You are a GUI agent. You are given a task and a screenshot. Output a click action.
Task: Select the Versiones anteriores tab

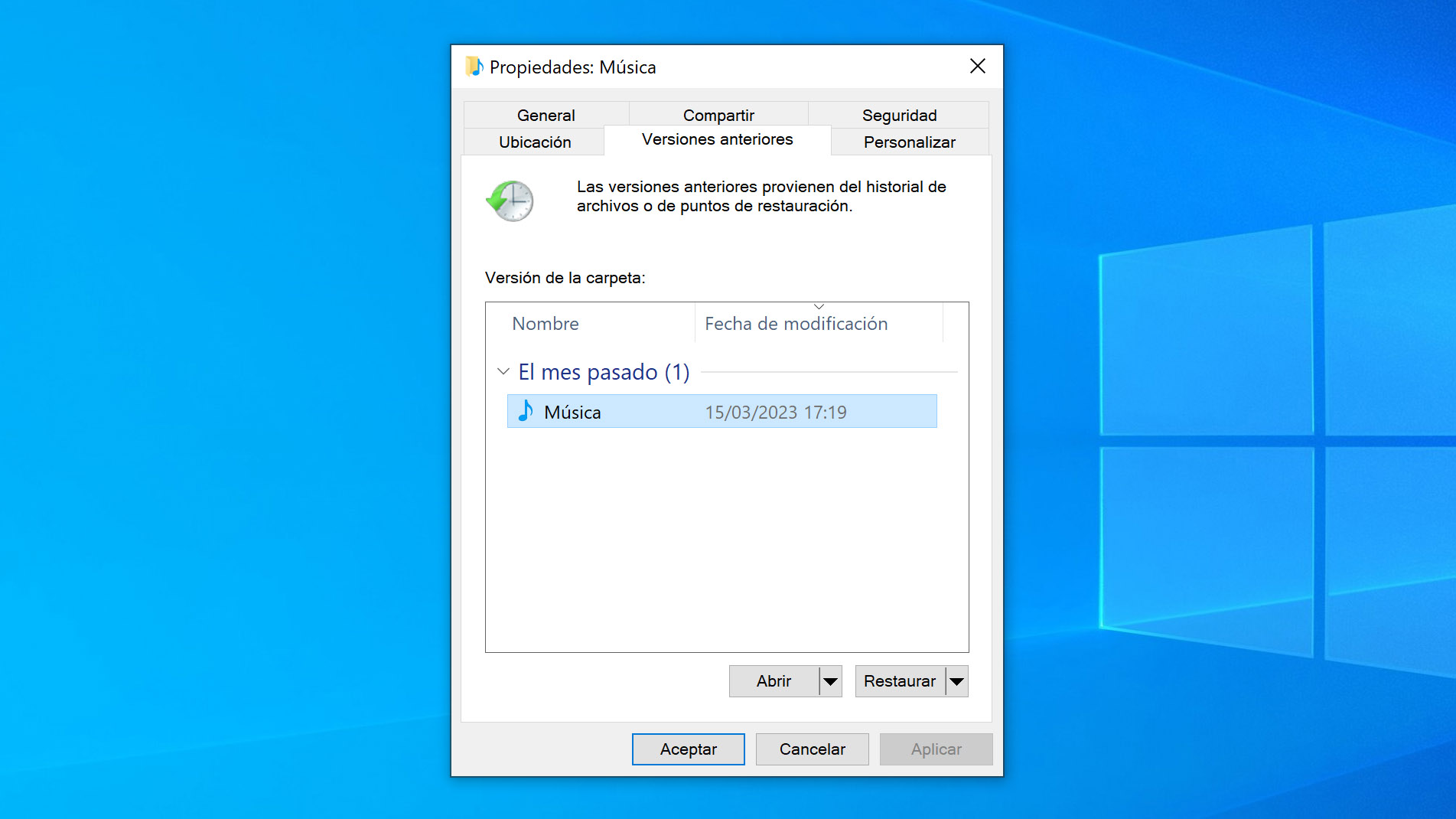718,139
